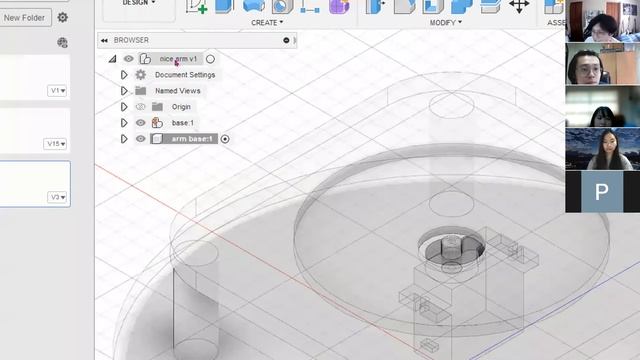Activate the nice arm v1 root component
Image resolution: width=640 pixels, height=360 pixels.
[x=210, y=59]
